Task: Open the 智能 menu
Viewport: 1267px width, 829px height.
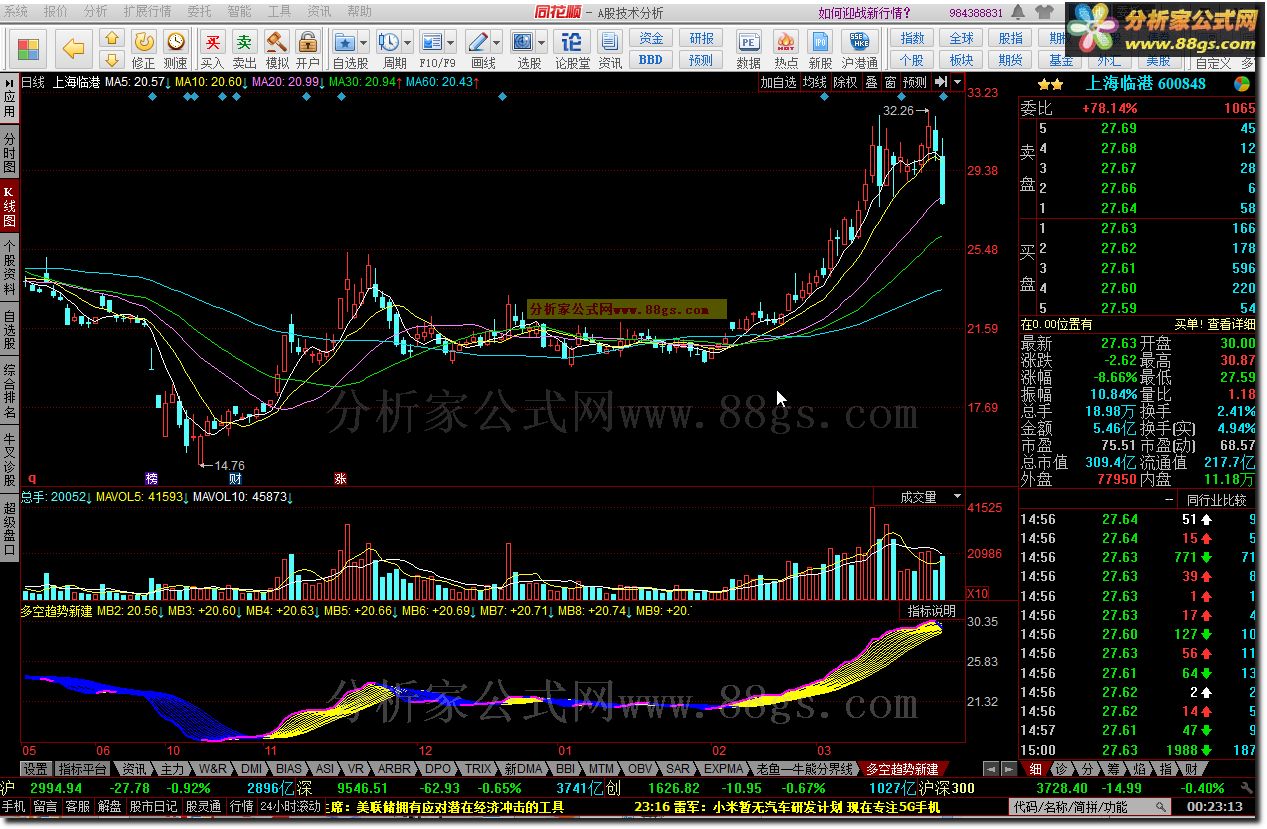Action: click(239, 11)
